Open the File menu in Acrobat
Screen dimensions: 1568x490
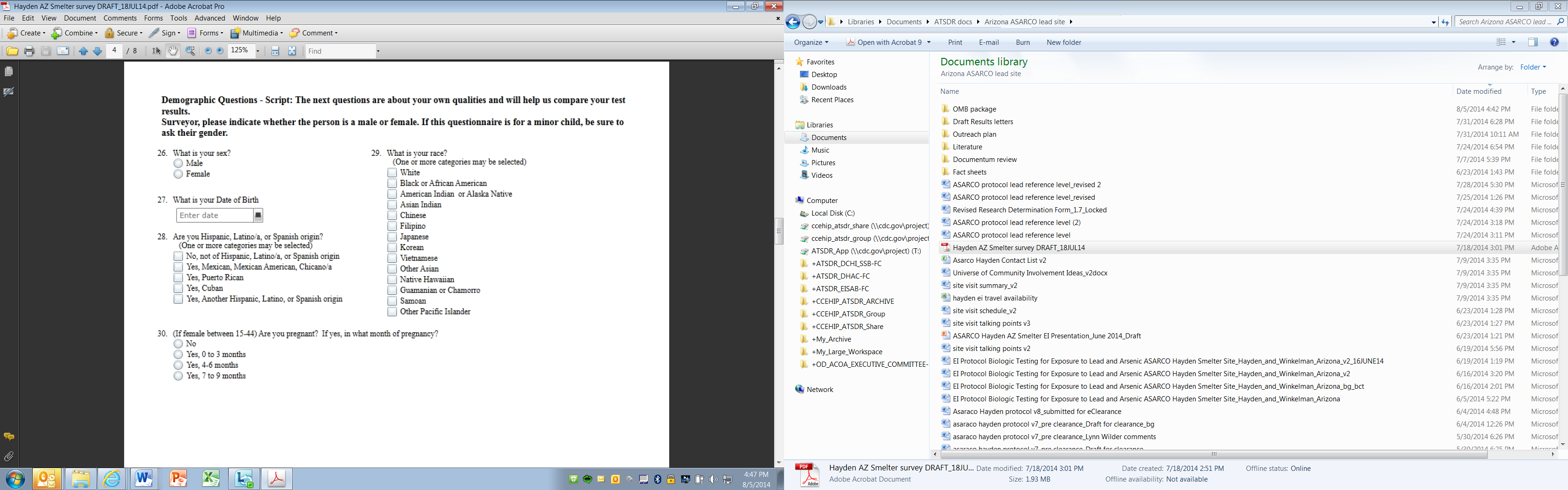click(9, 18)
